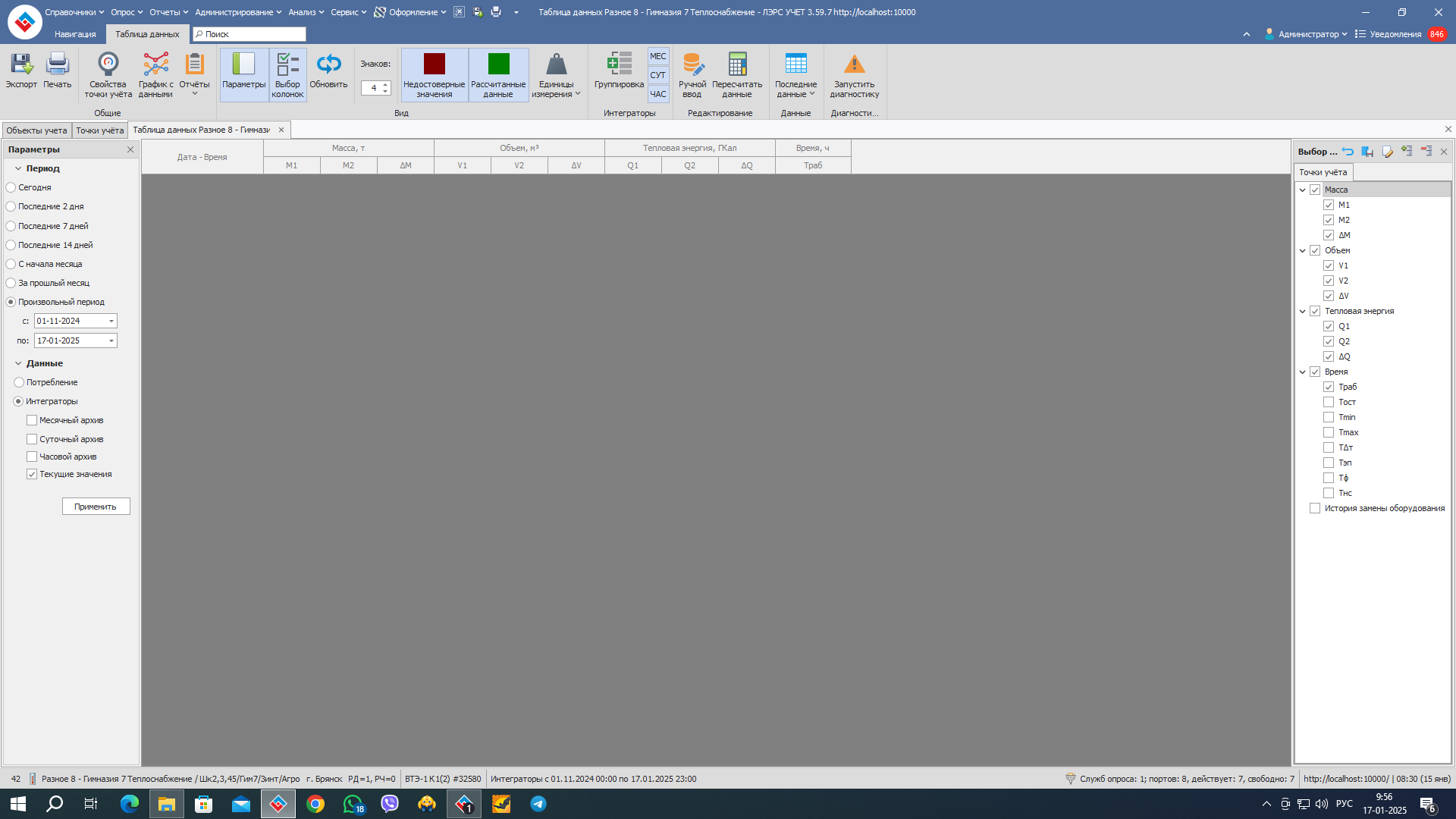Open manual data entry

click(692, 76)
